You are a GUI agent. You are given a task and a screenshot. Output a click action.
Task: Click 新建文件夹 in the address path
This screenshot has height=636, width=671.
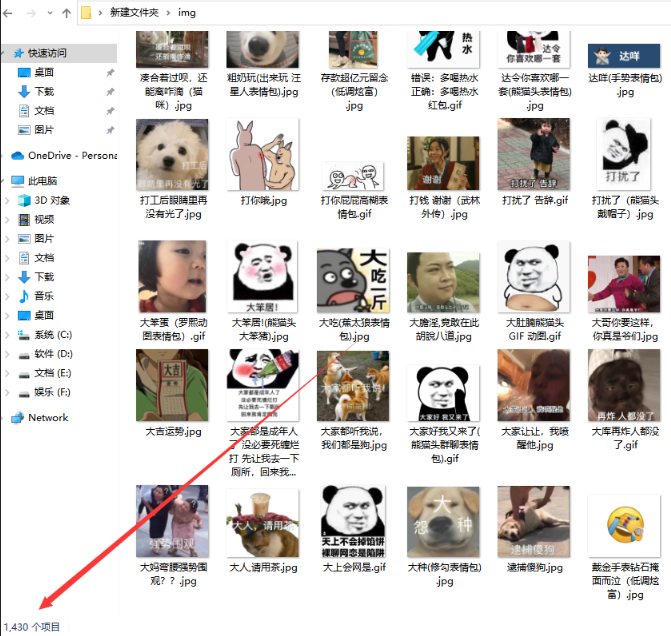134,13
